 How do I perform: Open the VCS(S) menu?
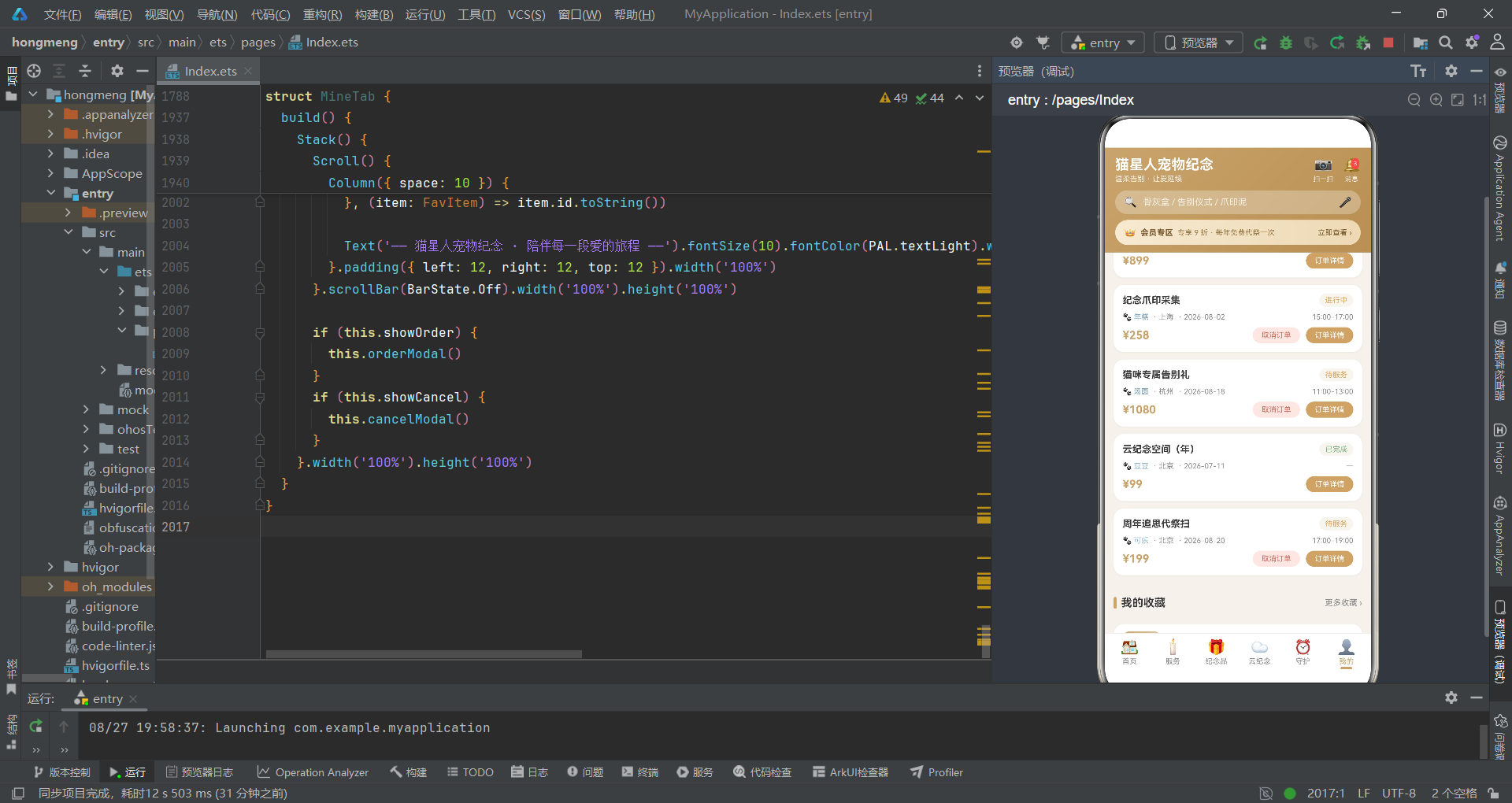click(x=526, y=14)
